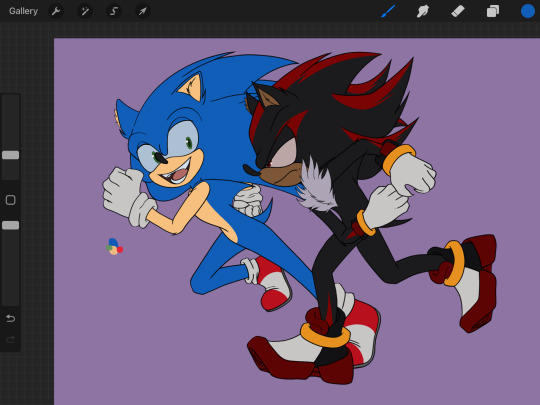This screenshot has width=540, height=405.
Task: Open the Layers panel
Action: [493, 11]
